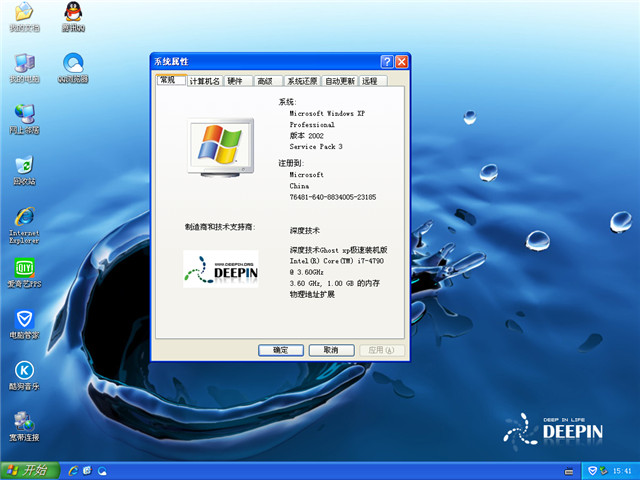Select the 系统还原 tab
Viewport: 640px width, 480px height.
coord(301,81)
